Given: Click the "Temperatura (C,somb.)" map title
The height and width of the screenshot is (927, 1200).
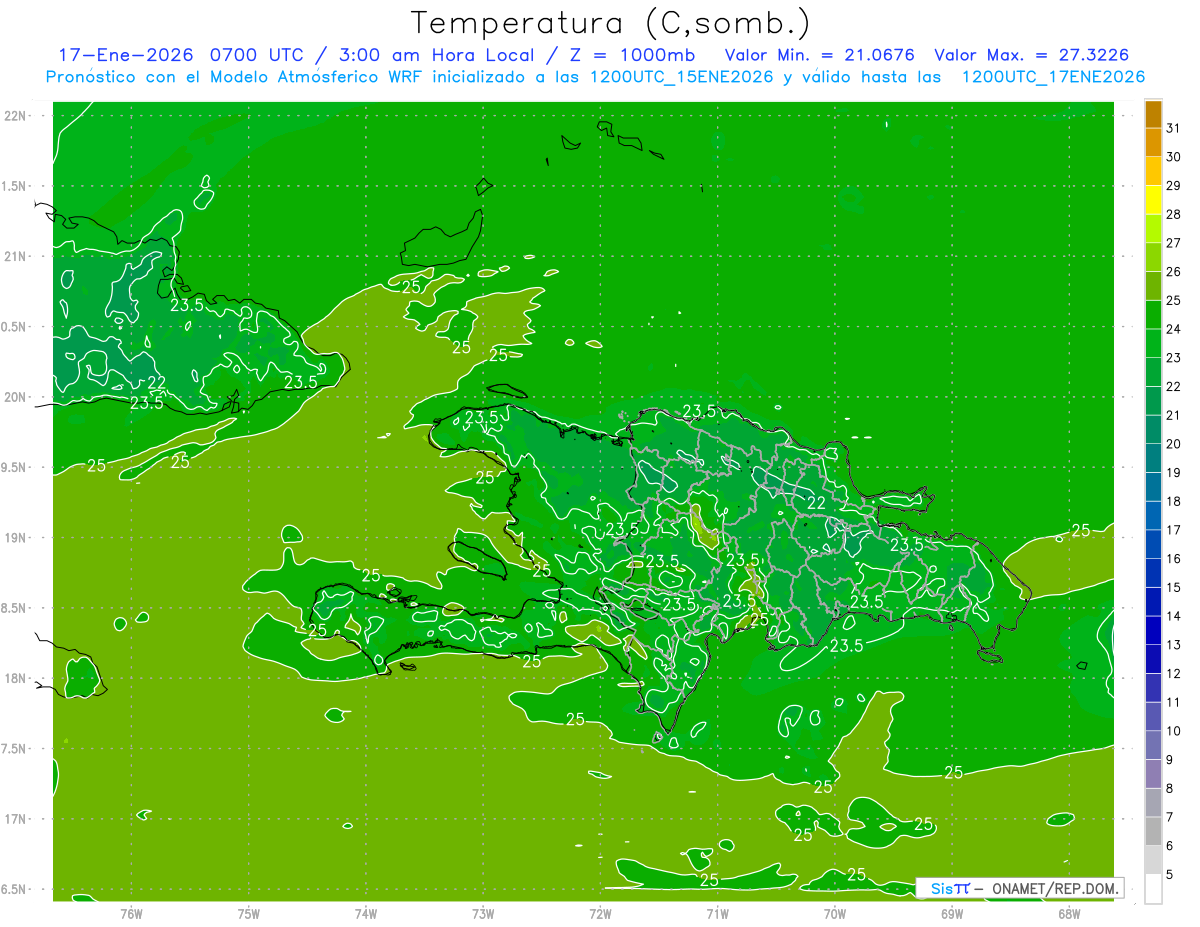Looking at the screenshot, I should pyautogui.click(x=611, y=24).
